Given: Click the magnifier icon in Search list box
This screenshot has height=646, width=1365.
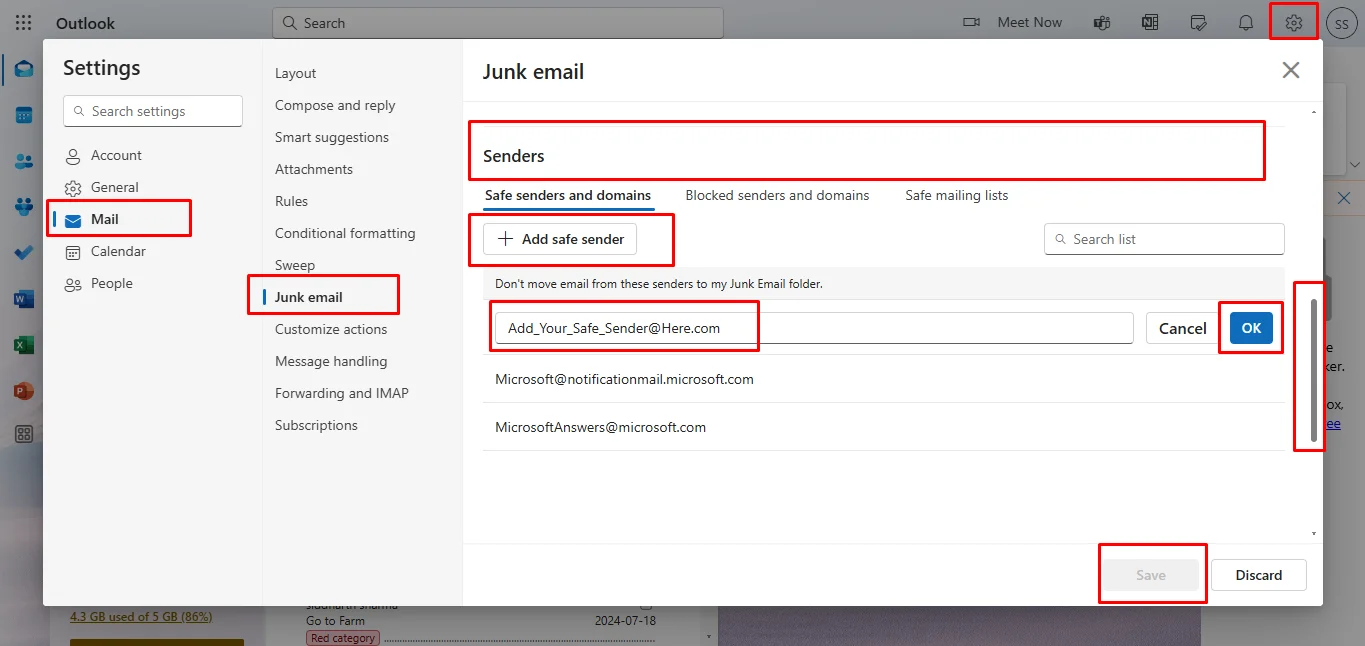Looking at the screenshot, I should (1060, 239).
